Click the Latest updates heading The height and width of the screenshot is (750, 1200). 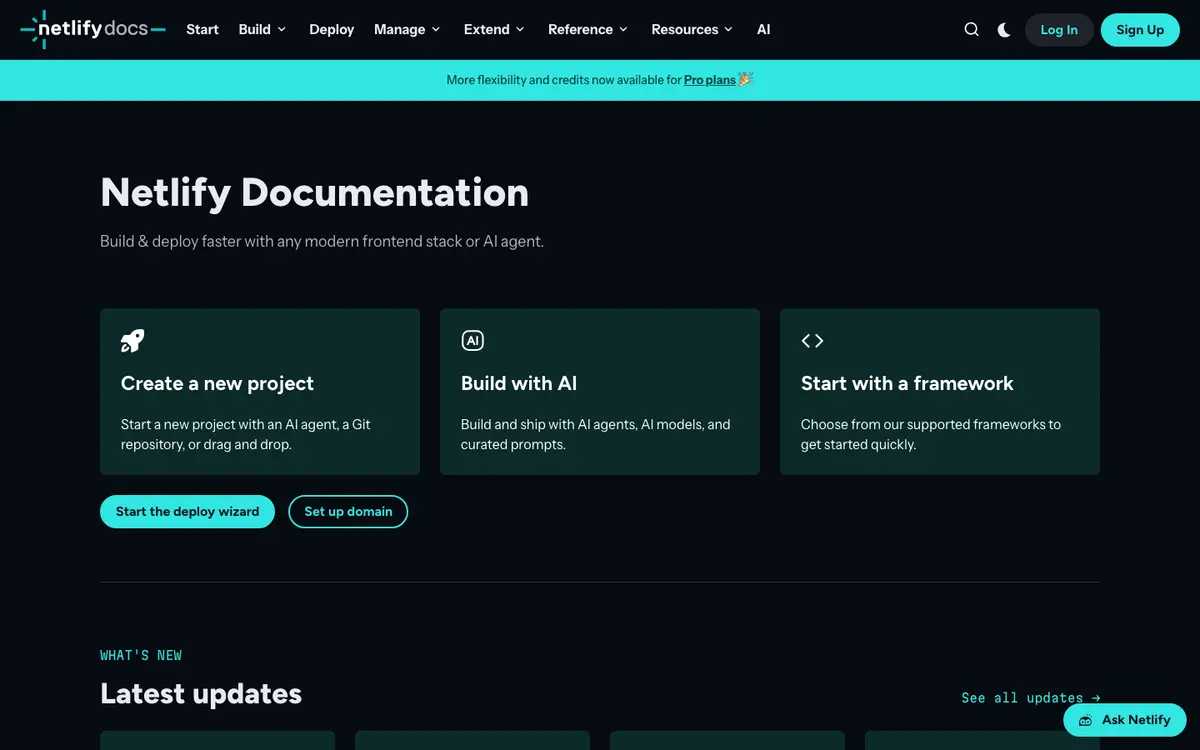pos(201,693)
